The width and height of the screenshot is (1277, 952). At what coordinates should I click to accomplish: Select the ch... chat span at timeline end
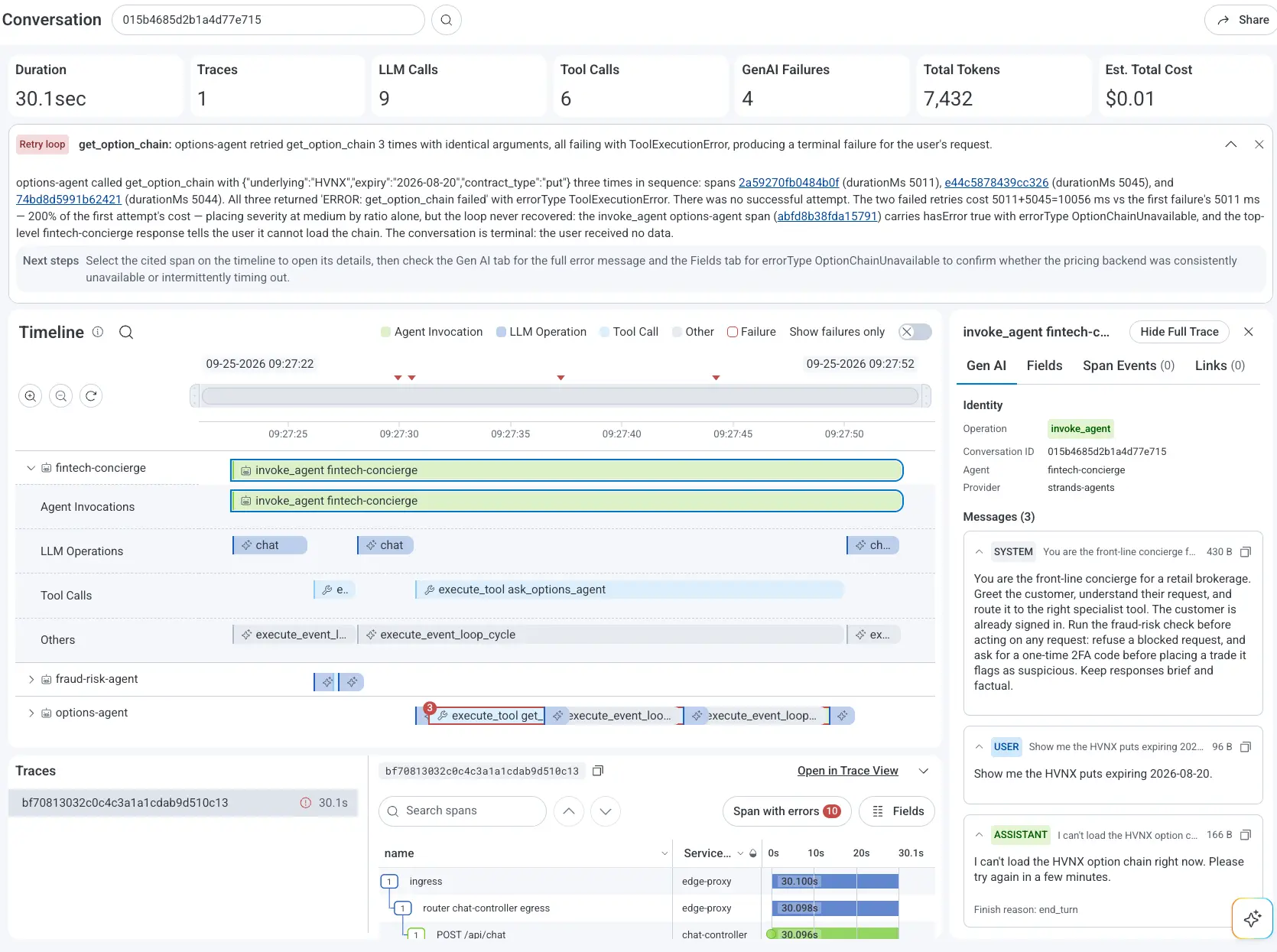click(x=873, y=545)
